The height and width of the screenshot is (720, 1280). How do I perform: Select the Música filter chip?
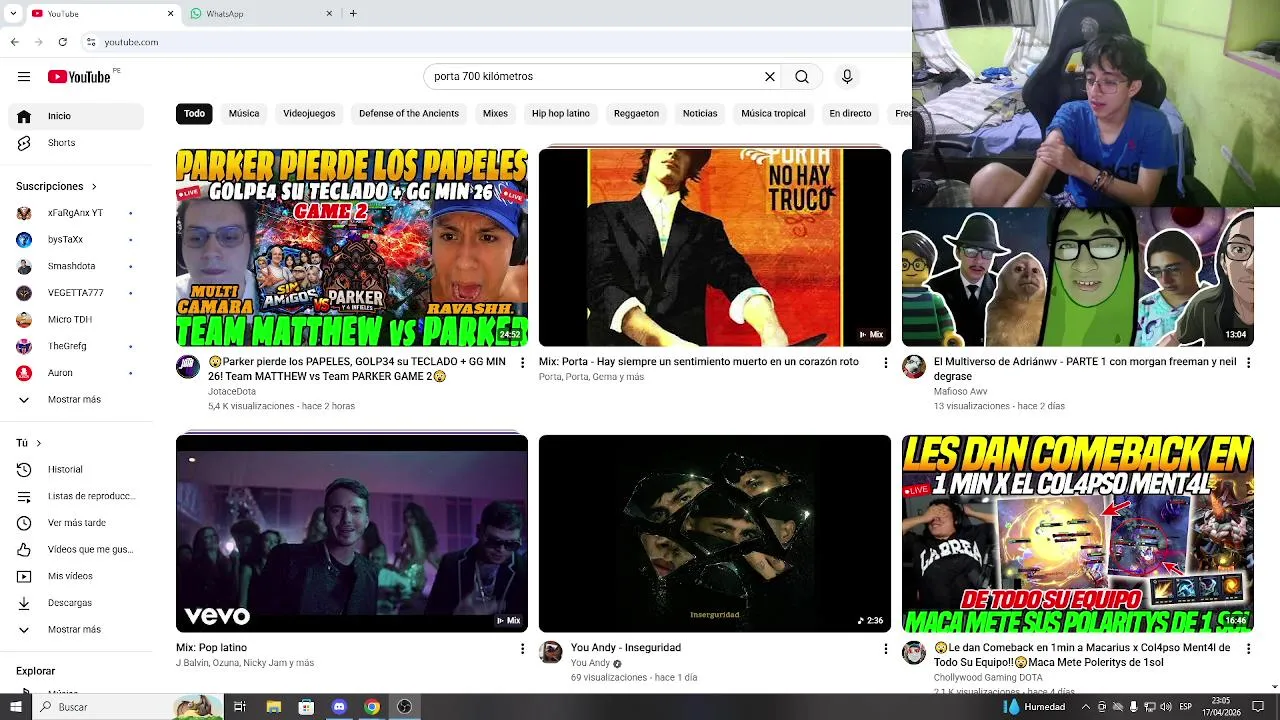[x=244, y=114]
